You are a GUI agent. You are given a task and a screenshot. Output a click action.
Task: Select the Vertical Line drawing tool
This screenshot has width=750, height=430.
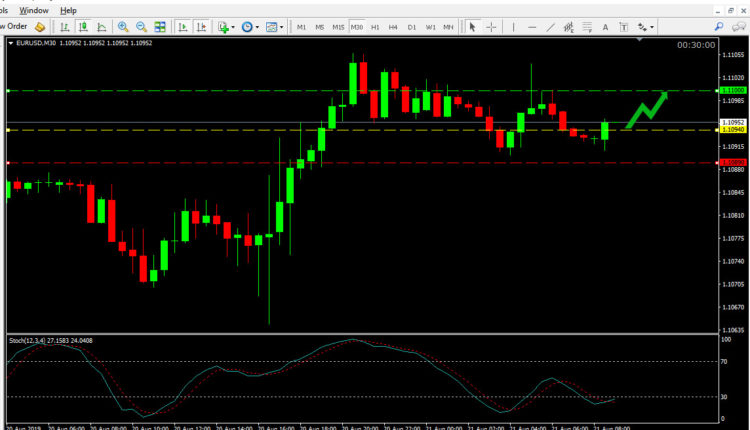pos(513,27)
